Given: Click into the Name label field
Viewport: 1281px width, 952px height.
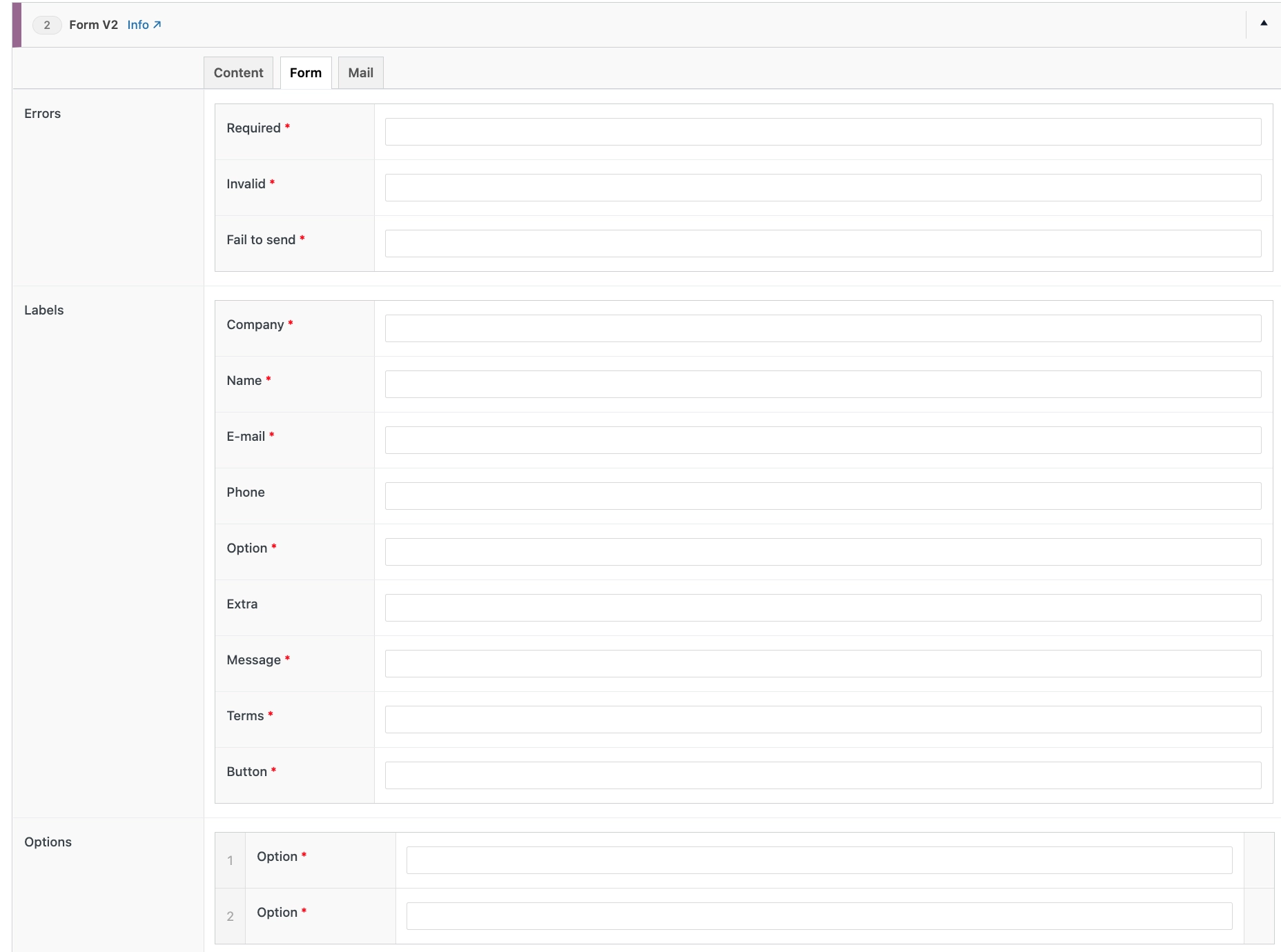Looking at the screenshot, I should pos(822,384).
